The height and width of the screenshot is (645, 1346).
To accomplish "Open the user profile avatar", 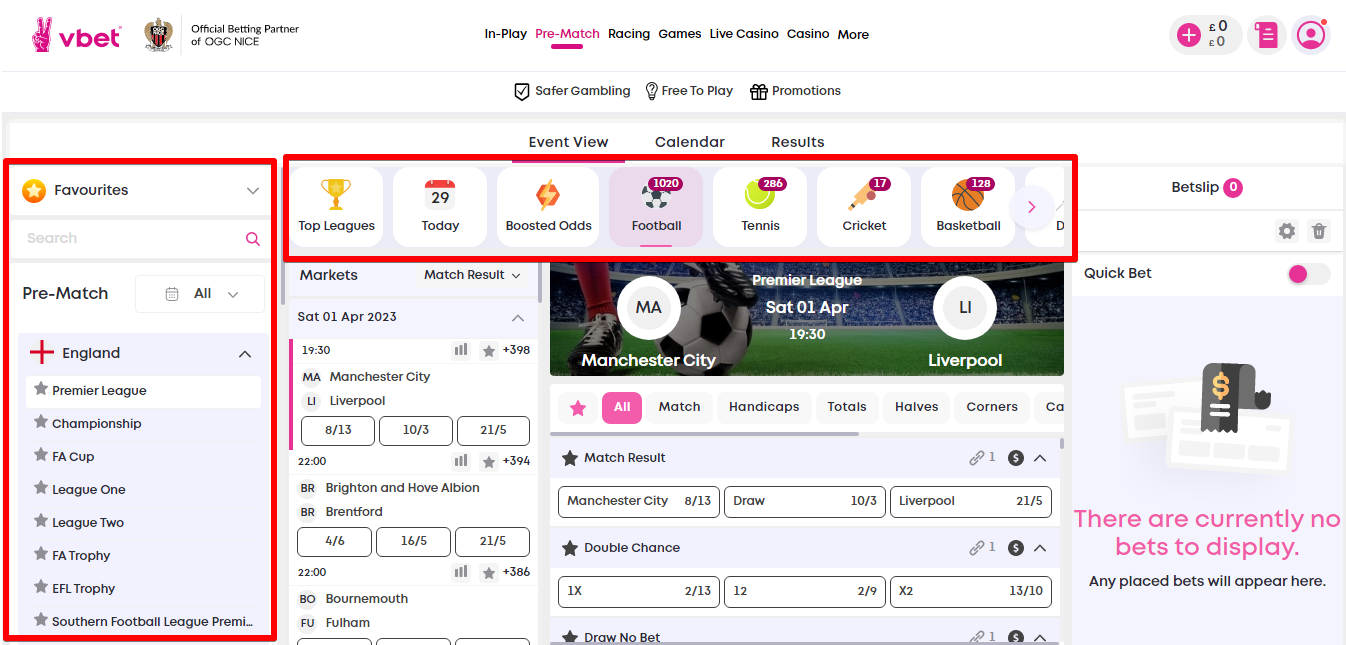I will click(x=1310, y=35).
